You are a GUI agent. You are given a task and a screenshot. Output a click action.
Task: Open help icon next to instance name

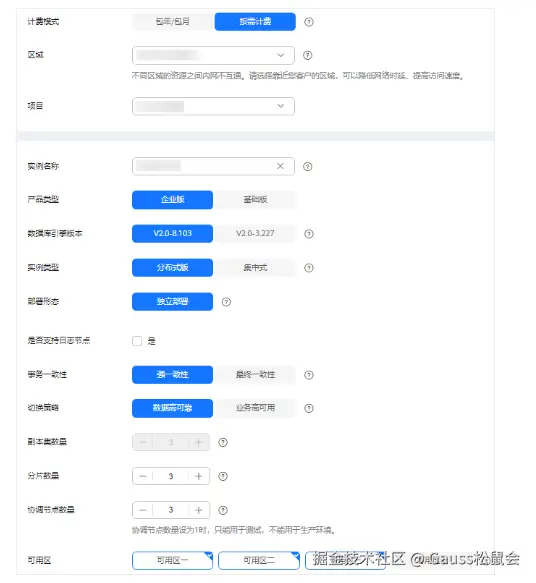point(307,167)
